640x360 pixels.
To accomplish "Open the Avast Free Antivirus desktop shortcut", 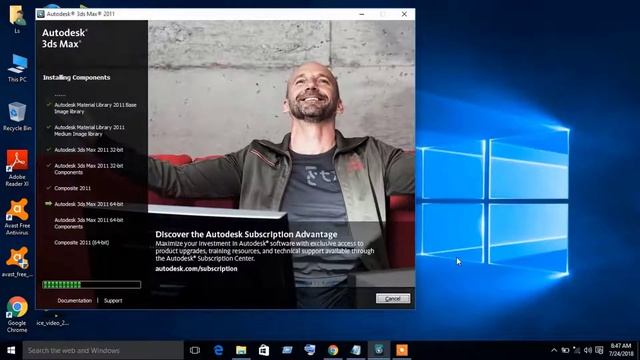I will [17, 217].
